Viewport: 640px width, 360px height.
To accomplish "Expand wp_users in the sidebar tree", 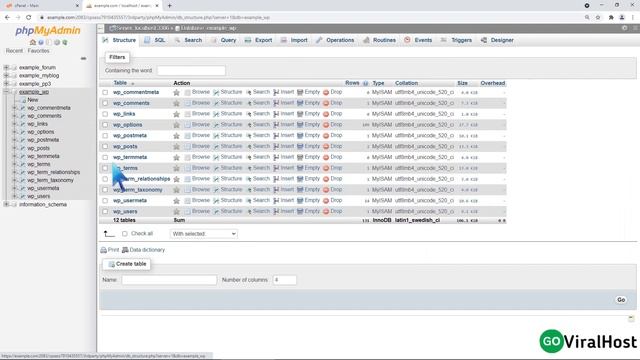I will (14, 196).
